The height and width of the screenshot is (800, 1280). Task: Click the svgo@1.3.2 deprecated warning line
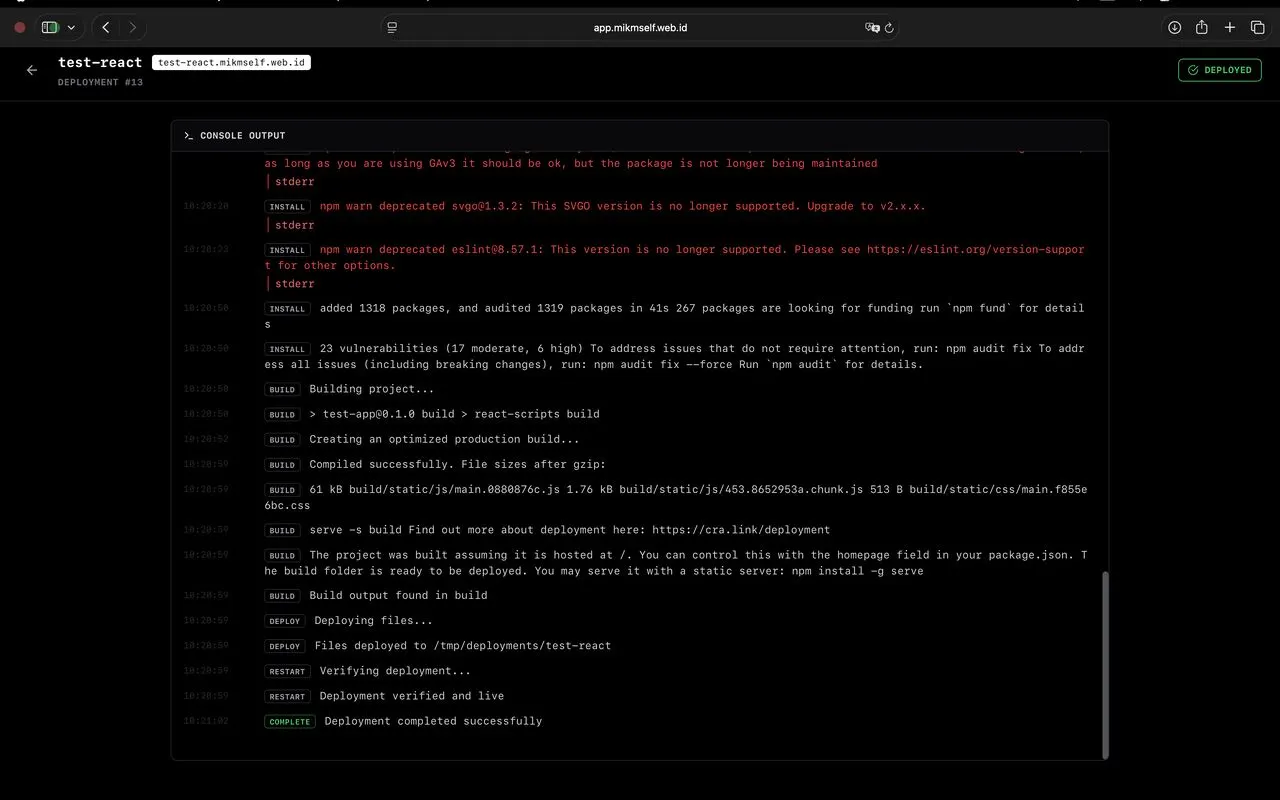pos(622,206)
